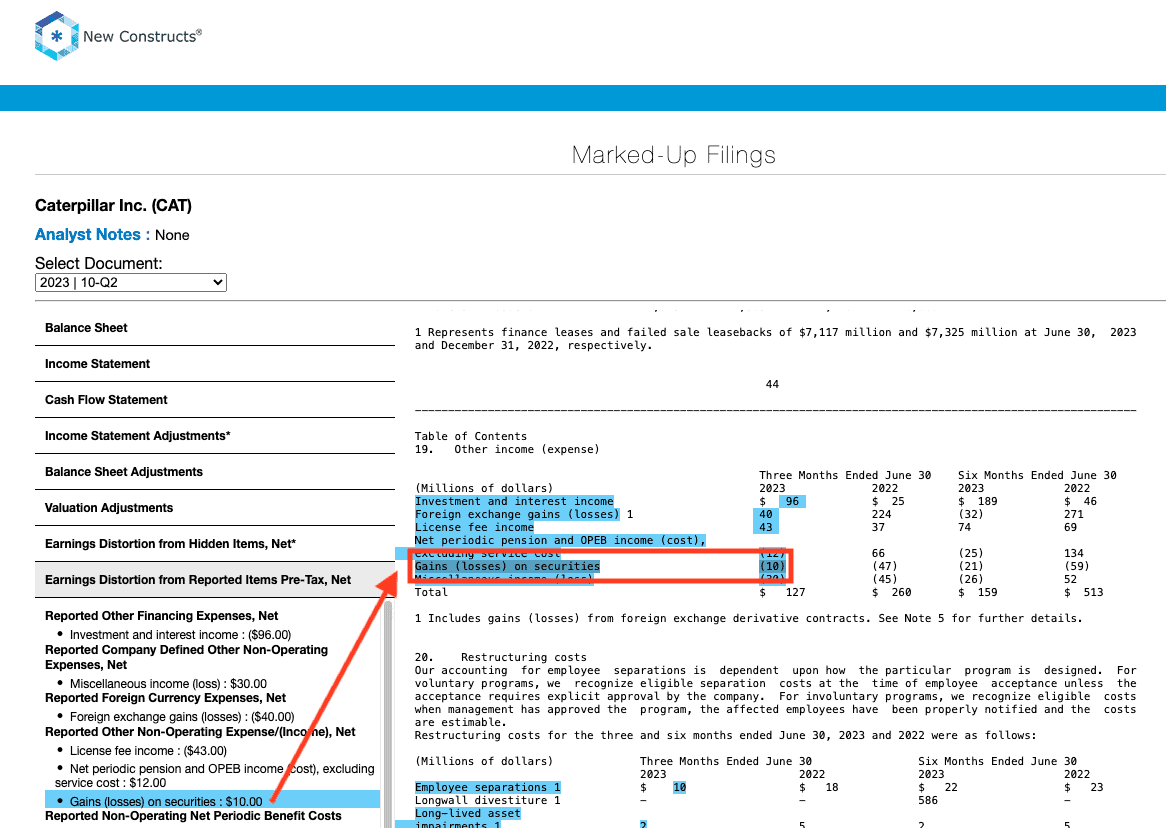Click the sidebar panel vertical scrollbar
The image size is (1166, 828).
[x=387, y=714]
